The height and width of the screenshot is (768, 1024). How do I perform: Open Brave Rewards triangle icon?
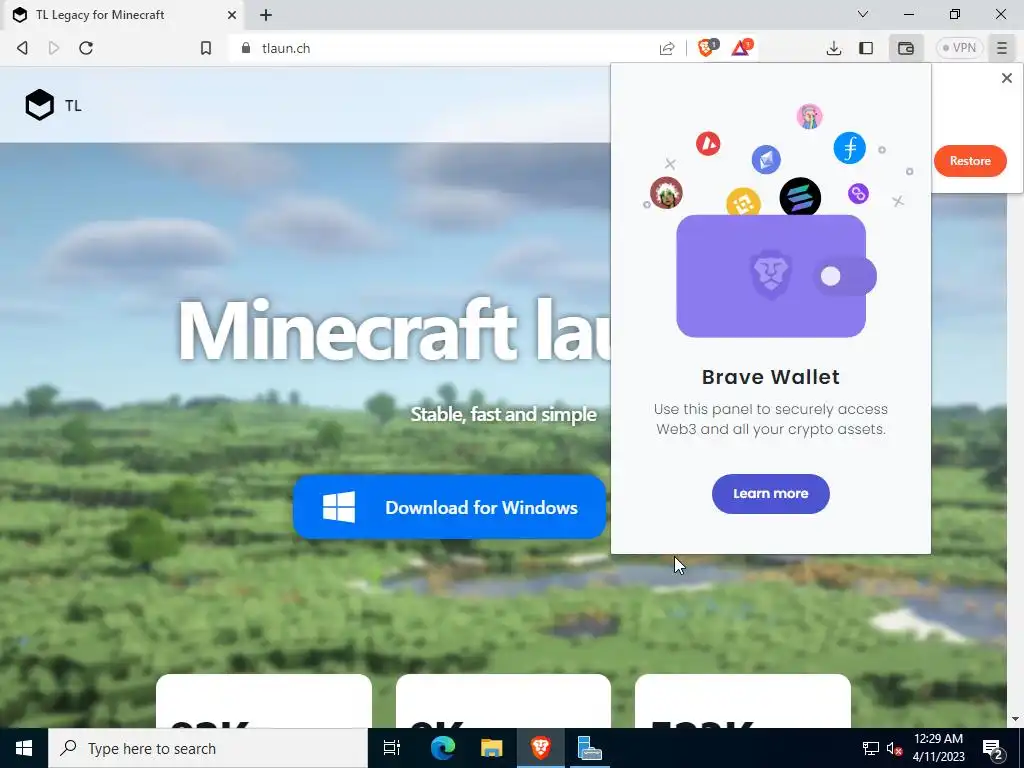tap(742, 47)
